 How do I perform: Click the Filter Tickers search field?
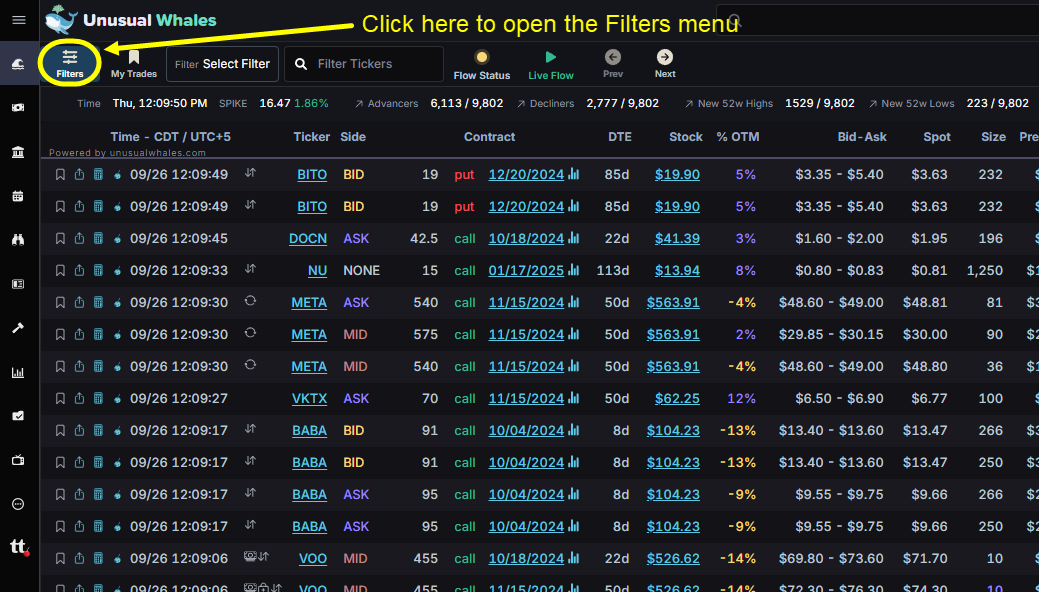tap(364, 64)
